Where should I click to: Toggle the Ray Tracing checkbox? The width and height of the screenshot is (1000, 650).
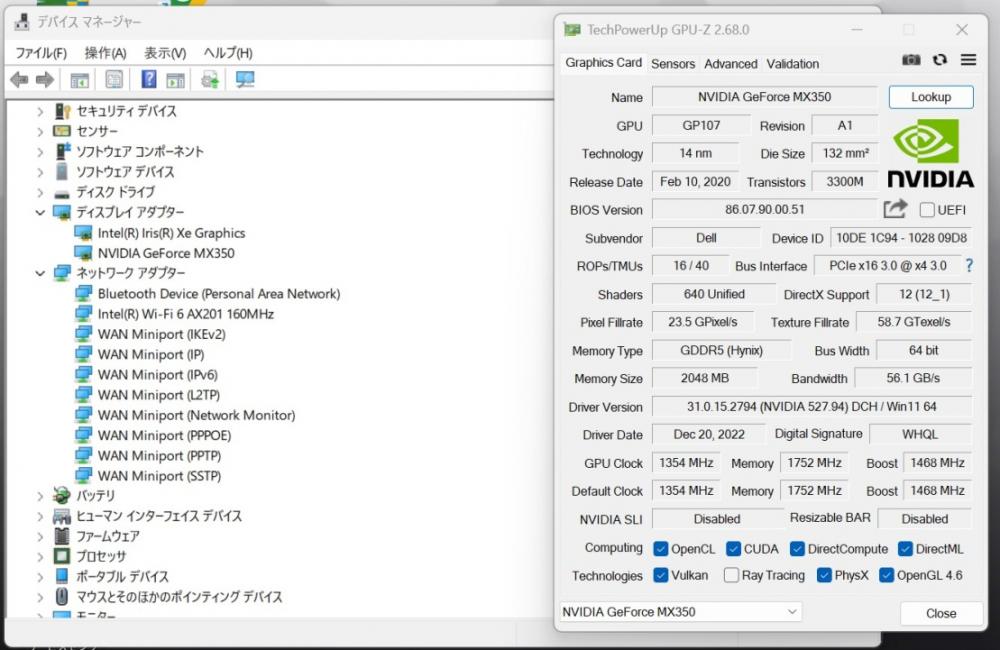(731, 575)
